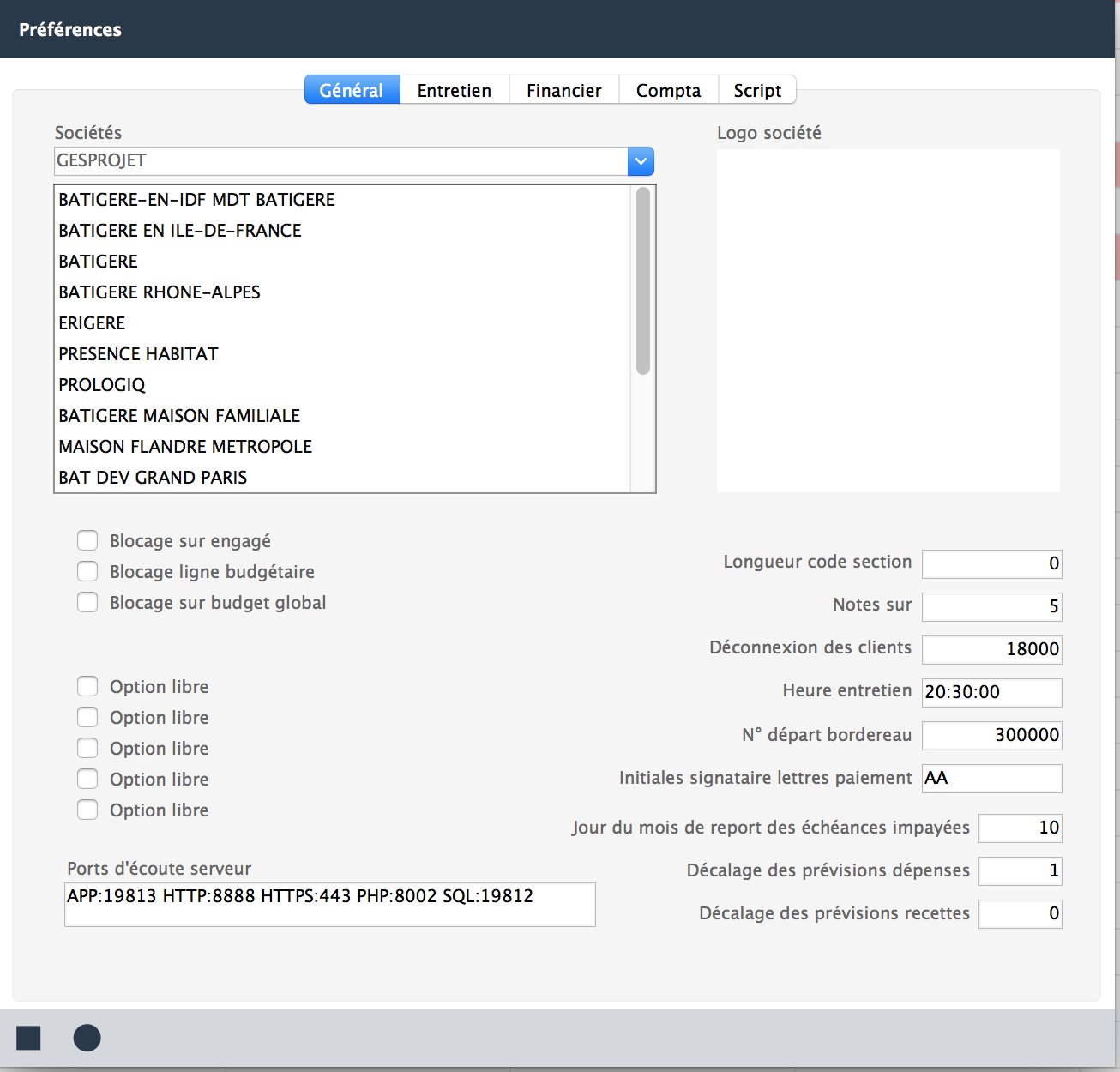
Task: Click the square icon in the bottom bar
Action: click(x=28, y=1038)
